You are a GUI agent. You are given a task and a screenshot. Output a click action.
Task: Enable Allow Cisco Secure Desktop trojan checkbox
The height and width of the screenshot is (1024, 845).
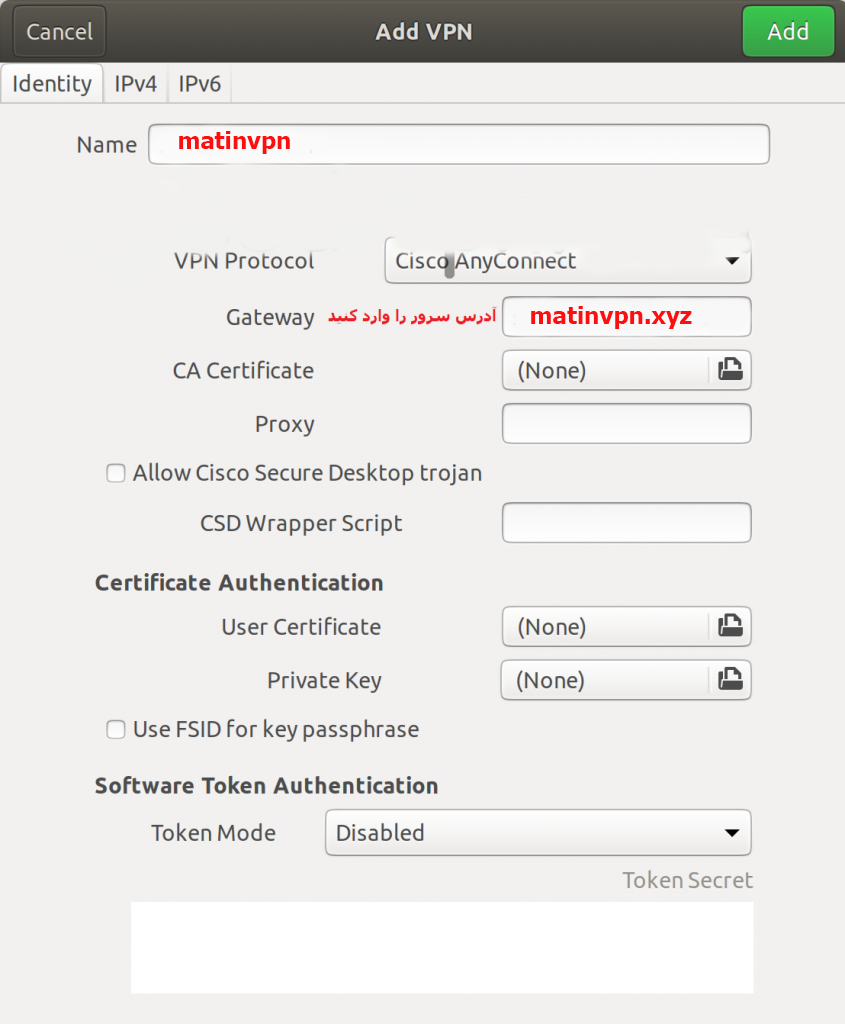(116, 473)
